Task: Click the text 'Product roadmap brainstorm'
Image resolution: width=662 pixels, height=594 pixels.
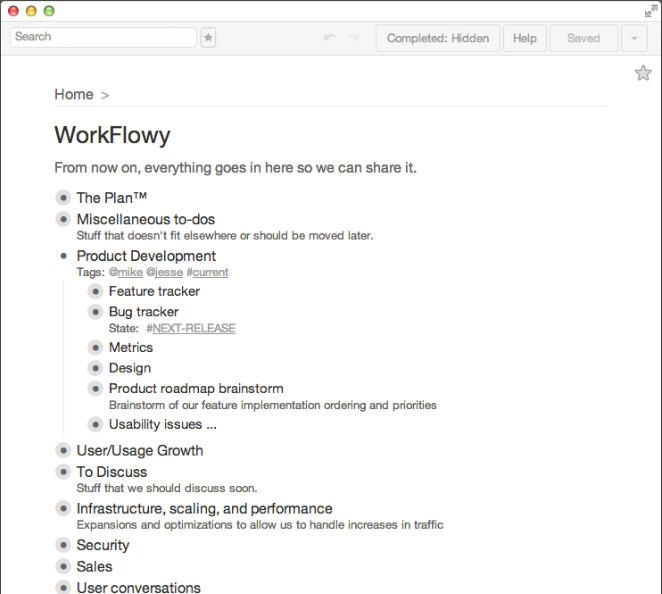Action: point(196,388)
